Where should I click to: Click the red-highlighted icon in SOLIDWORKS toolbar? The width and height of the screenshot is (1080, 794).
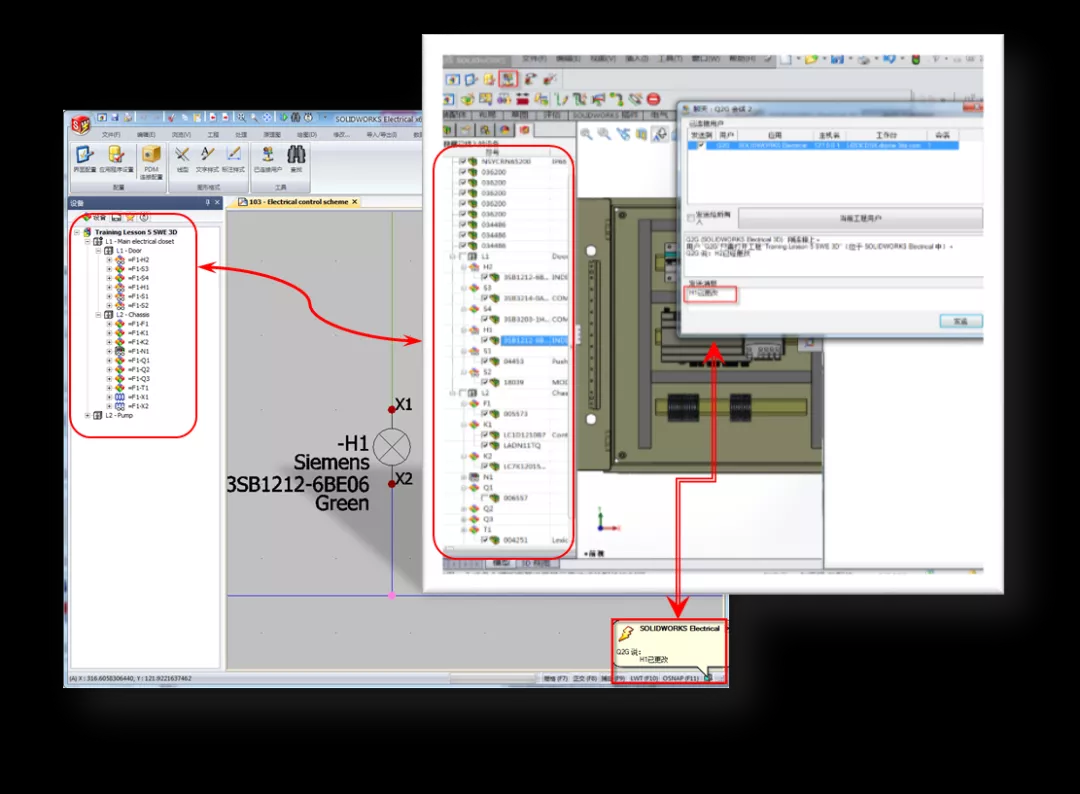click(x=508, y=78)
